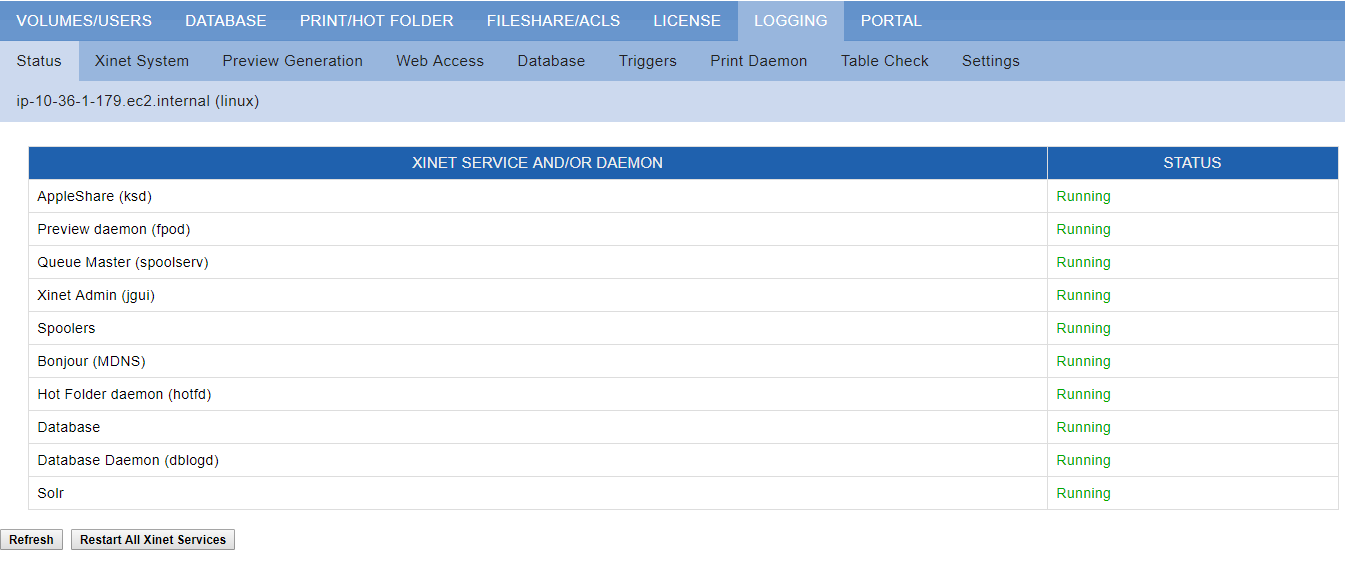Click Restart All Xinet Services
The height and width of the screenshot is (564, 1345).
(153, 540)
